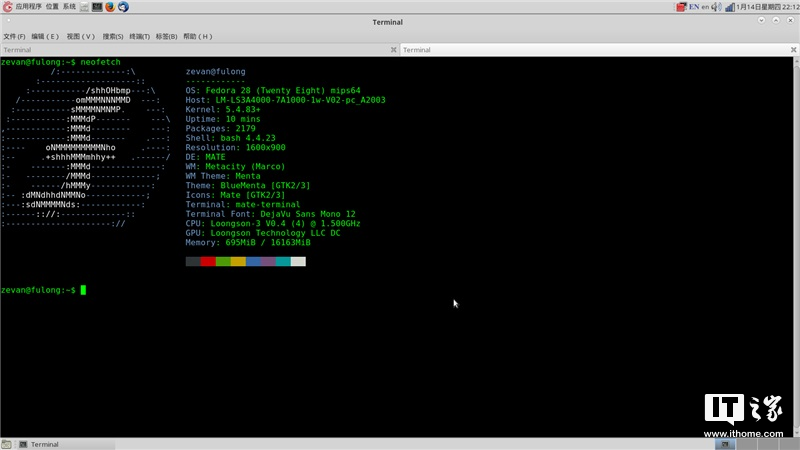Click the lowercase en keyboard layout indicator
This screenshot has width=800, height=450.
[705, 7]
